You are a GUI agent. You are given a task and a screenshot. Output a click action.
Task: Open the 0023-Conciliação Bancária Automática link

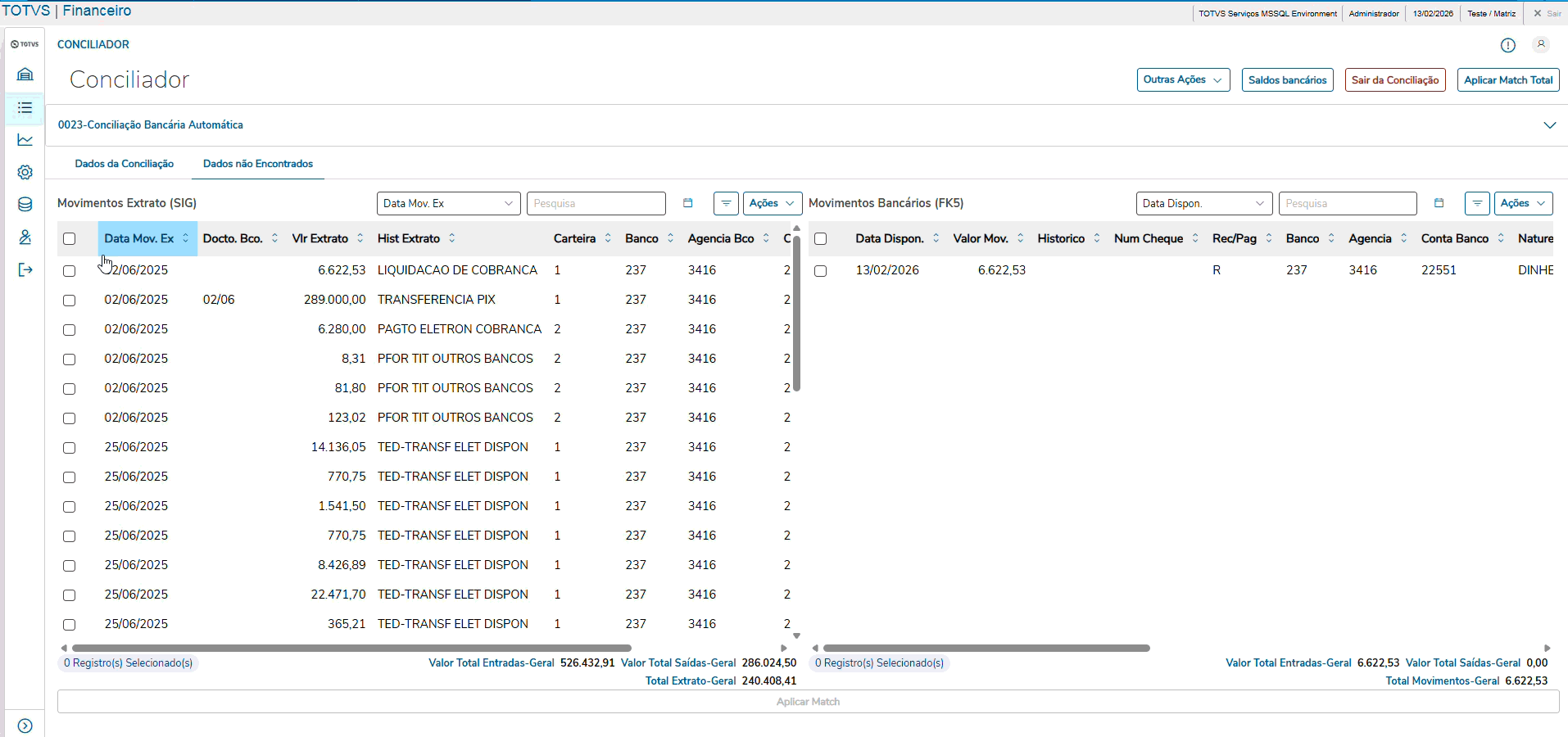(x=150, y=125)
